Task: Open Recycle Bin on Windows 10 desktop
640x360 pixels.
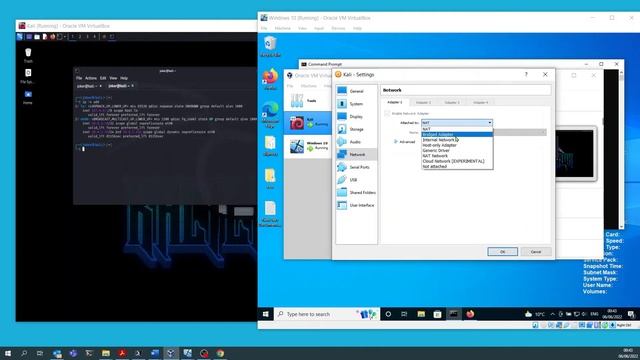Action: (x=270, y=46)
